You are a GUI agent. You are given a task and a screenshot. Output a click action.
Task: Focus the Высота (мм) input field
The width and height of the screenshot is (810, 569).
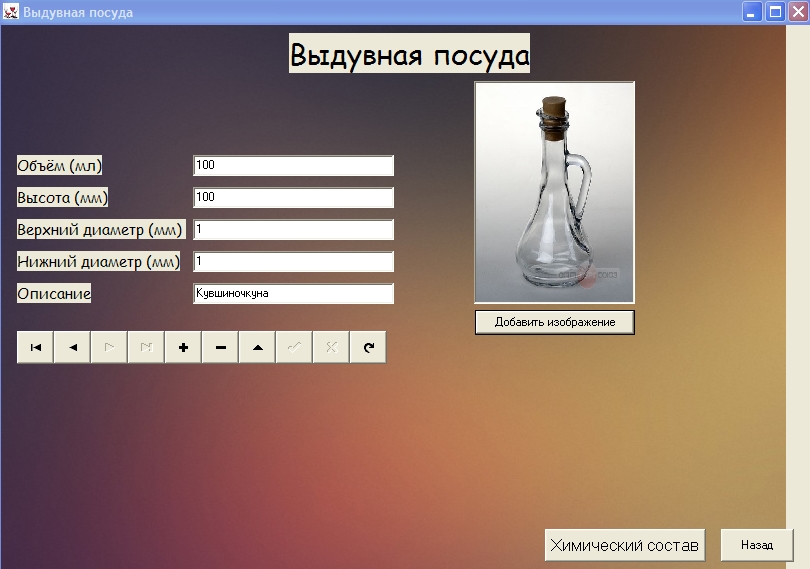pyautogui.click(x=293, y=197)
